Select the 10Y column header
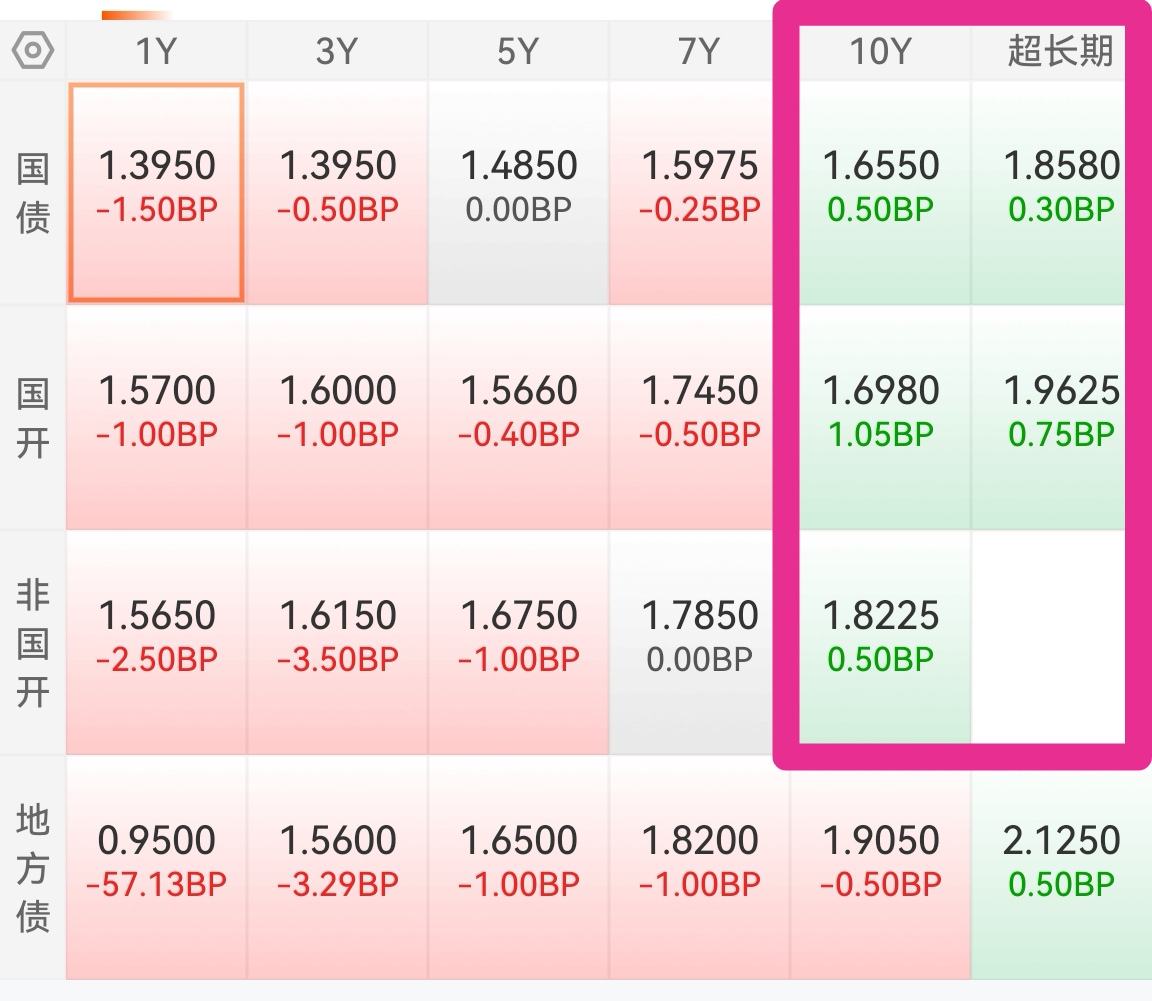 pos(880,51)
